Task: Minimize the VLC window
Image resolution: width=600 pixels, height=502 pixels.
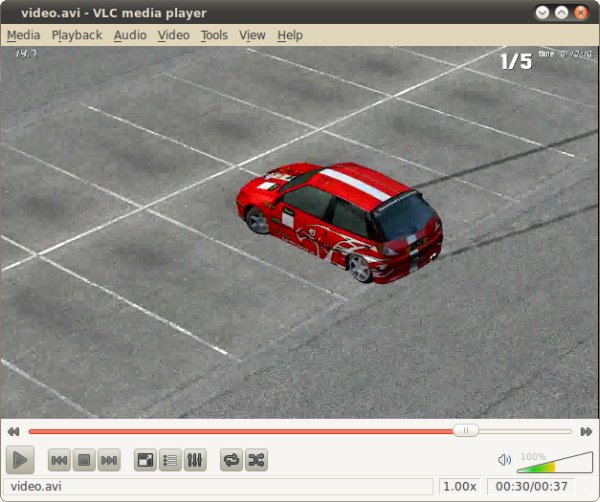Action: pos(542,13)
